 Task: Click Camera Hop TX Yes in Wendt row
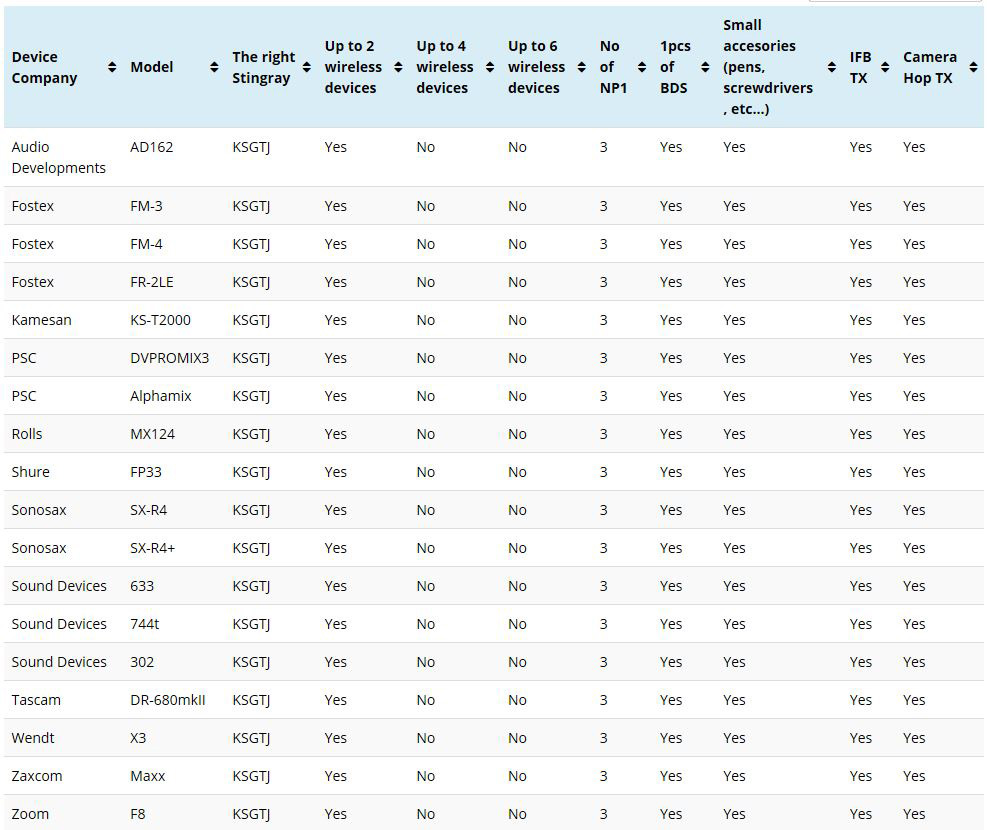[x=914, y=738]
